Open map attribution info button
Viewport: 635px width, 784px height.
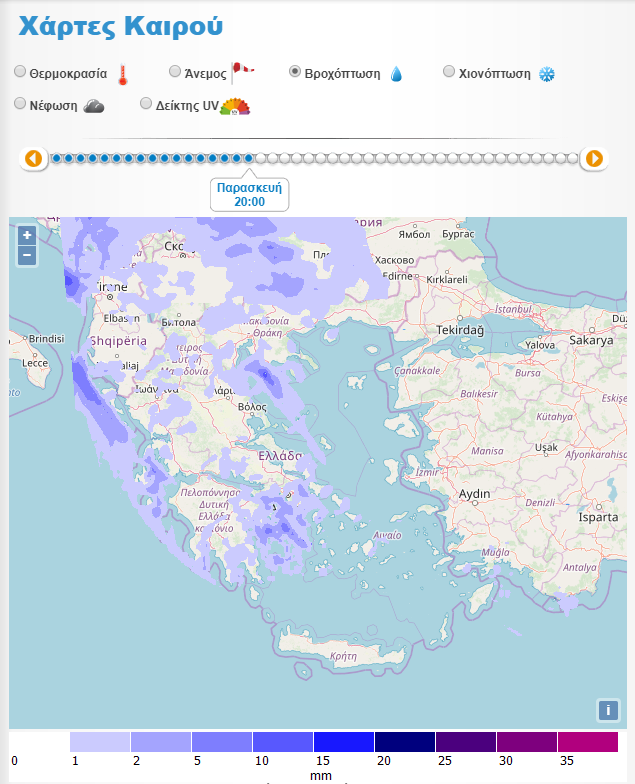click(x=608, y=710)
